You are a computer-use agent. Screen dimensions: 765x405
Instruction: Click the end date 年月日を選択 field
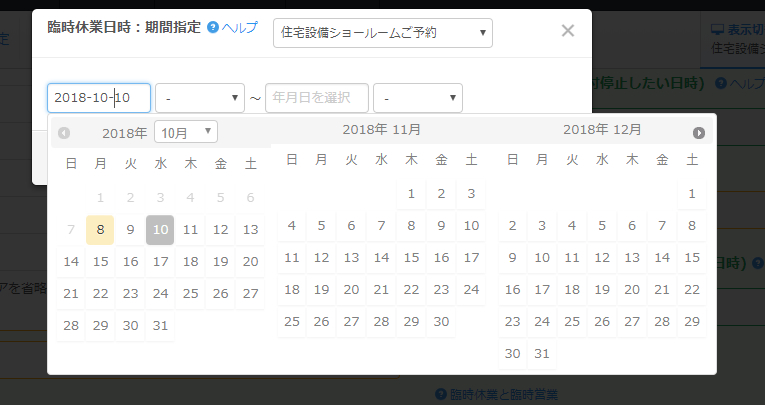[316, 98]
